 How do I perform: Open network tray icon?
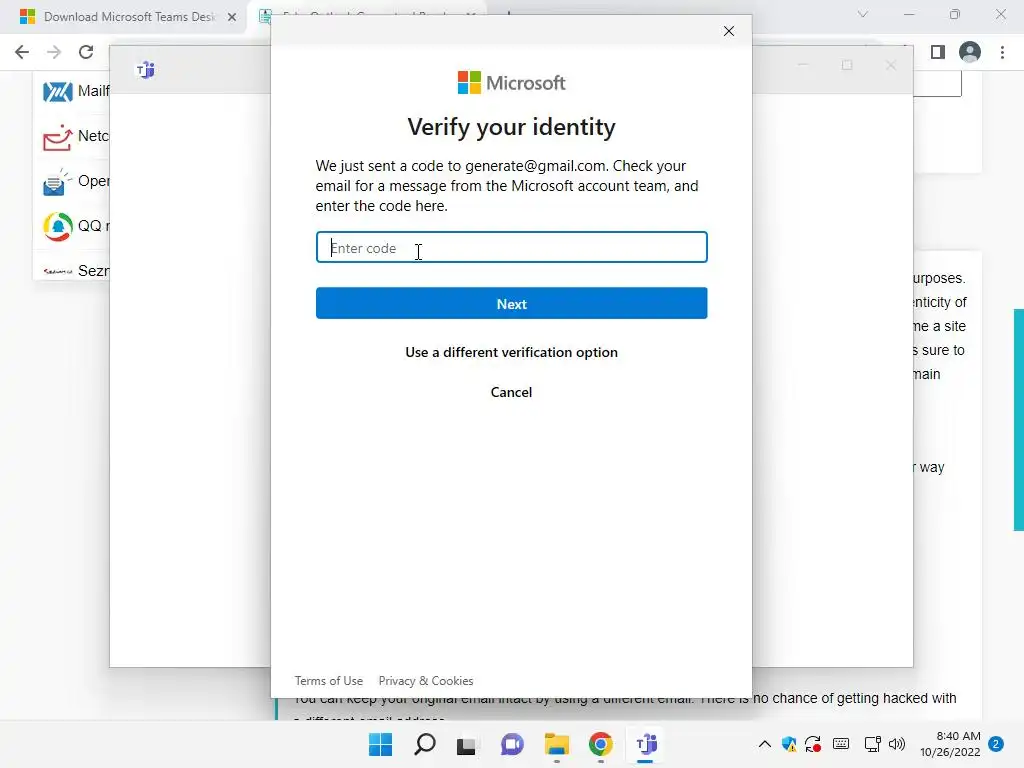pyautogui.click(x=872, y=744)
